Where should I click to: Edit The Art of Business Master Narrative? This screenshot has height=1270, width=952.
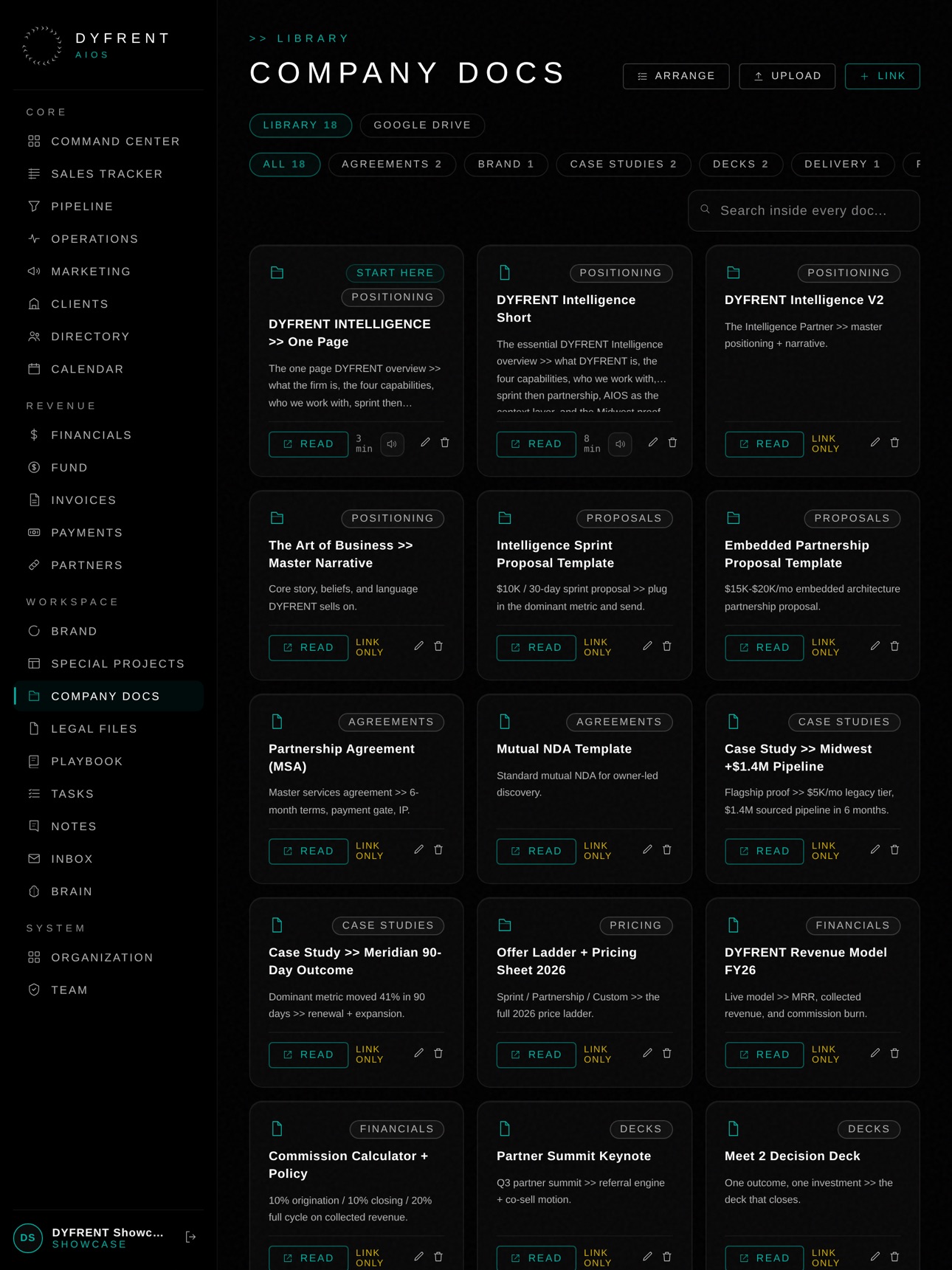click(418, 646)
